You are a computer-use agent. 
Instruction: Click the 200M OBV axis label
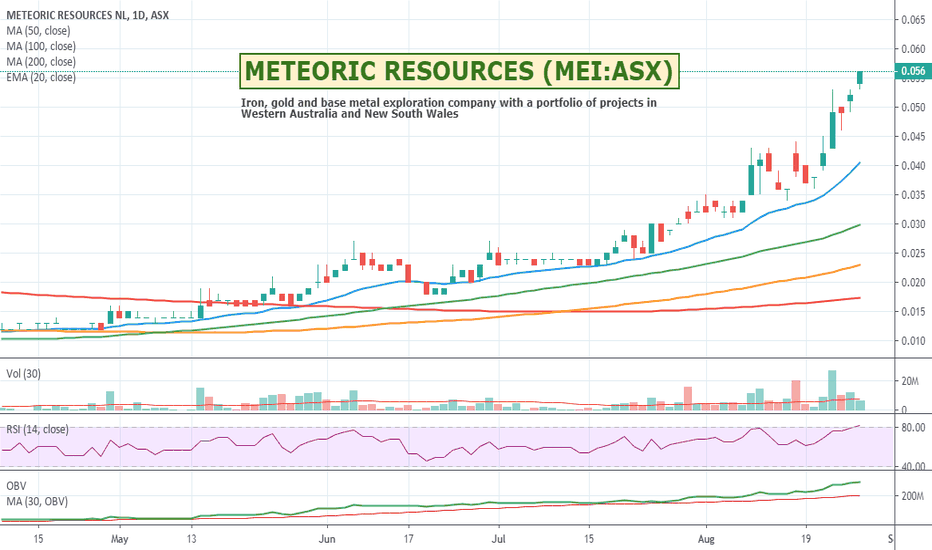pos(912,495)
